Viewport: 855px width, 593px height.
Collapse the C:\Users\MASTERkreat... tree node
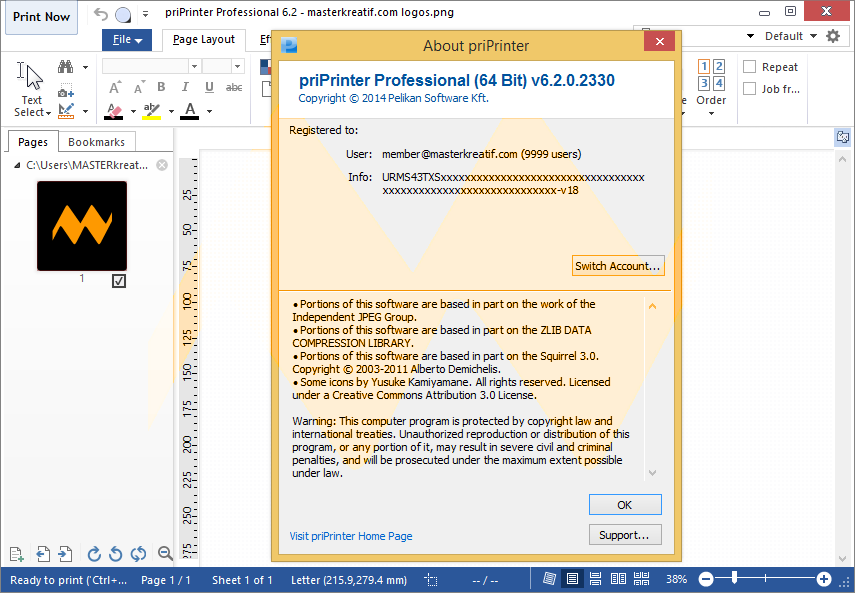tap(17, 165)
